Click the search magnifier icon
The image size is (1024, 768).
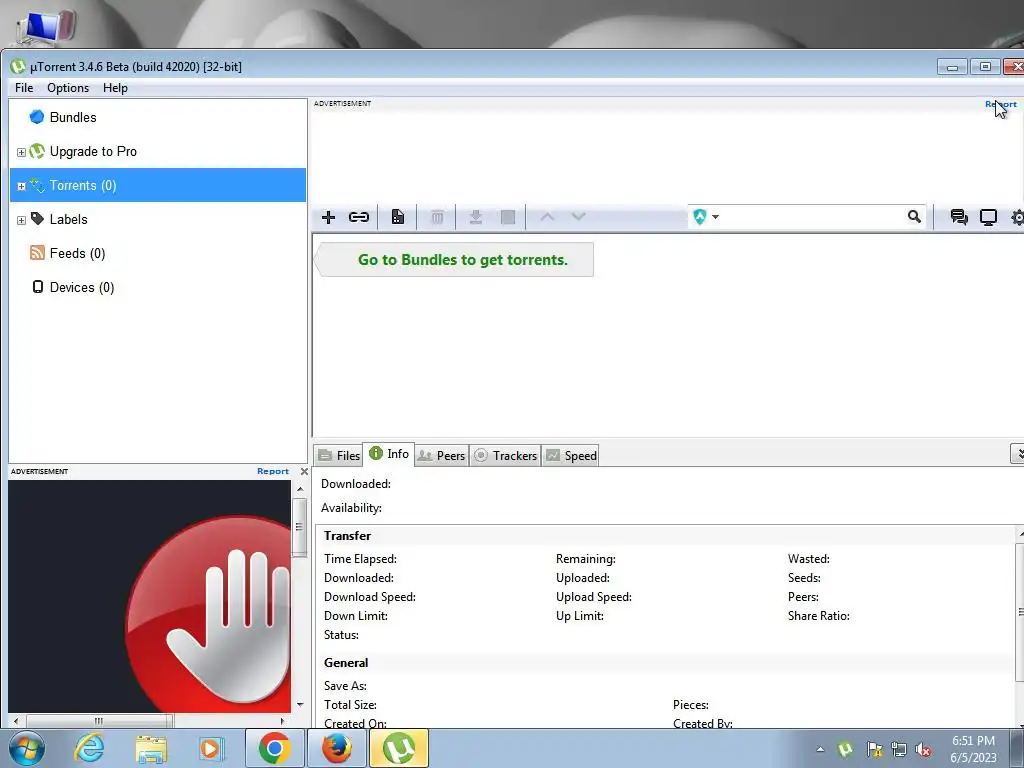click(x=914, y=217)
